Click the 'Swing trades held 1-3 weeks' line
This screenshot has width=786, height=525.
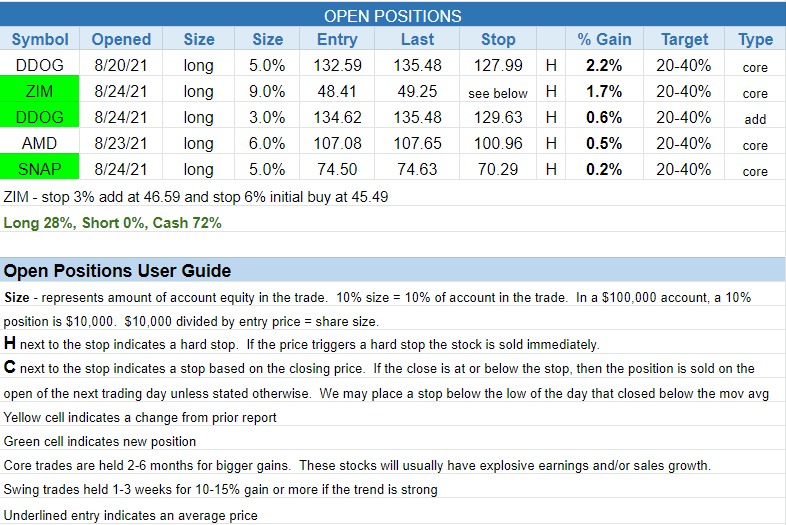tap(221, 489)
